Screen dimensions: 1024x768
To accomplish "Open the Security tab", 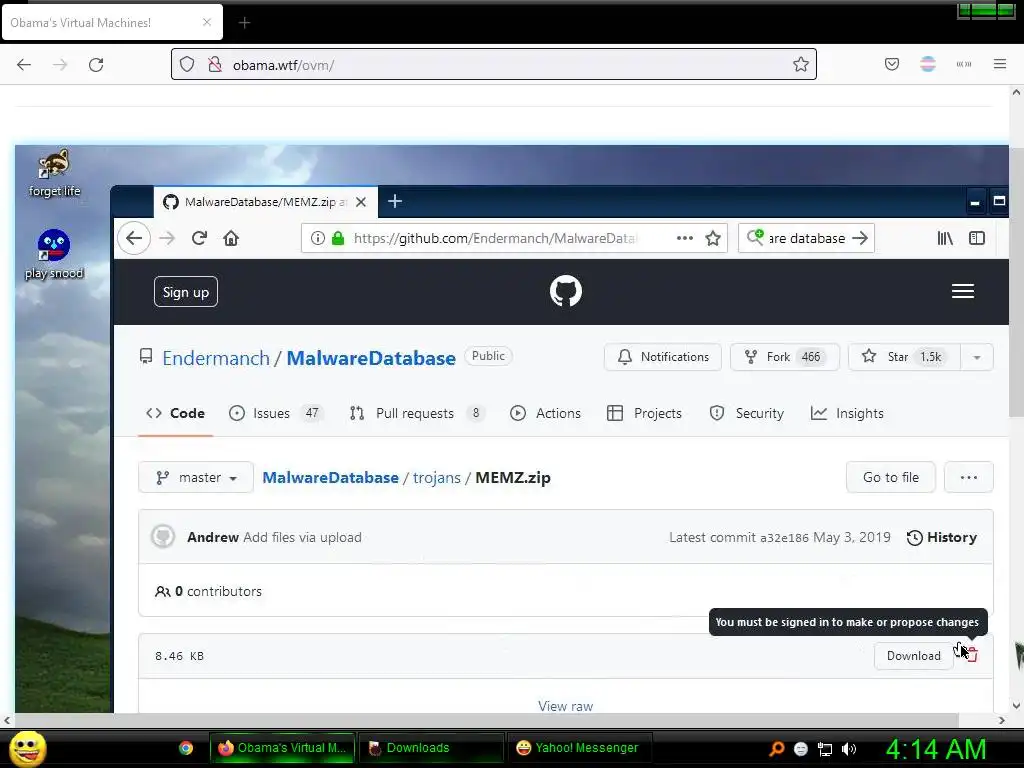I will point(746,413).
